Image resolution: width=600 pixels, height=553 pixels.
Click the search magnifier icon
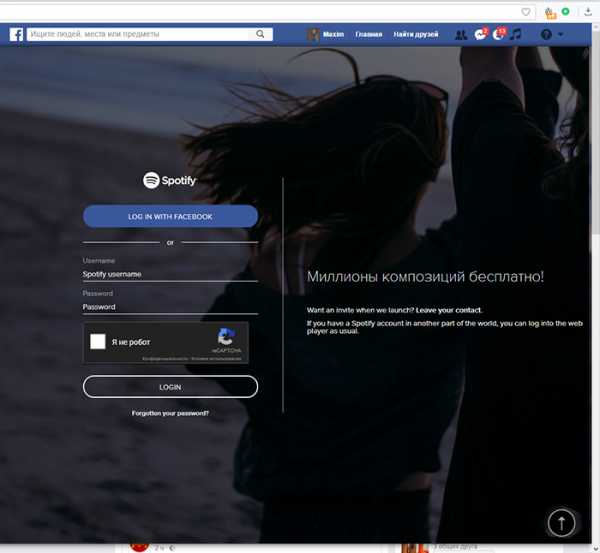pyautogui.click(x=260, y=34)
